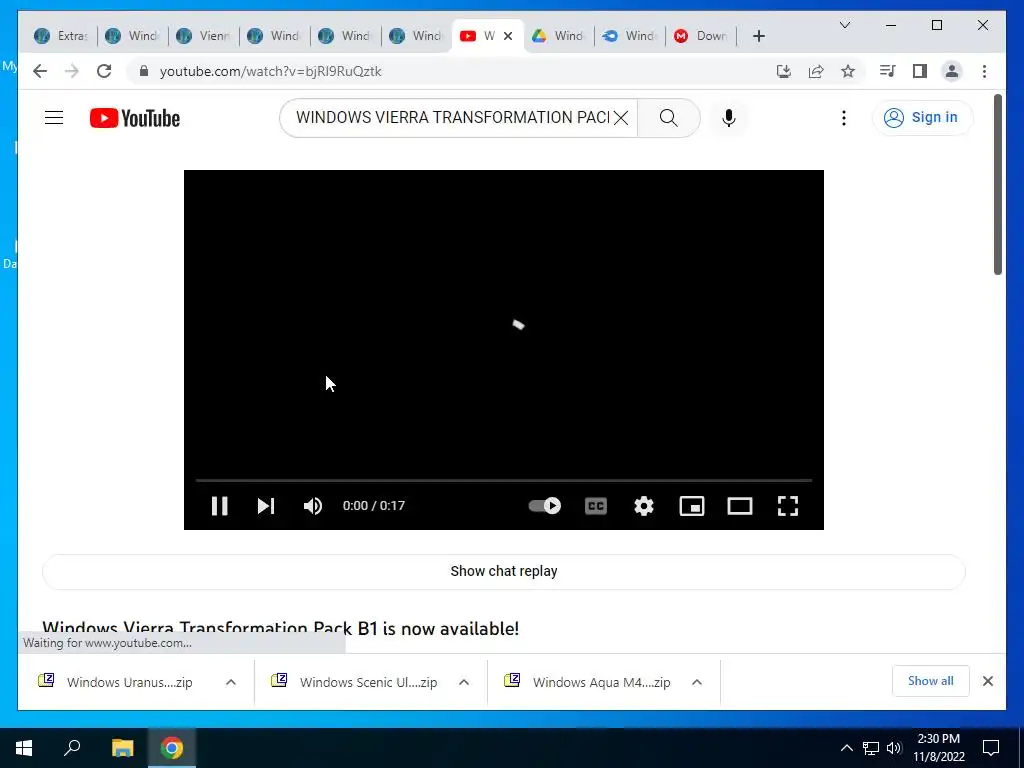Open a new browser tab
1024x768 pixels.
point(759,36)
